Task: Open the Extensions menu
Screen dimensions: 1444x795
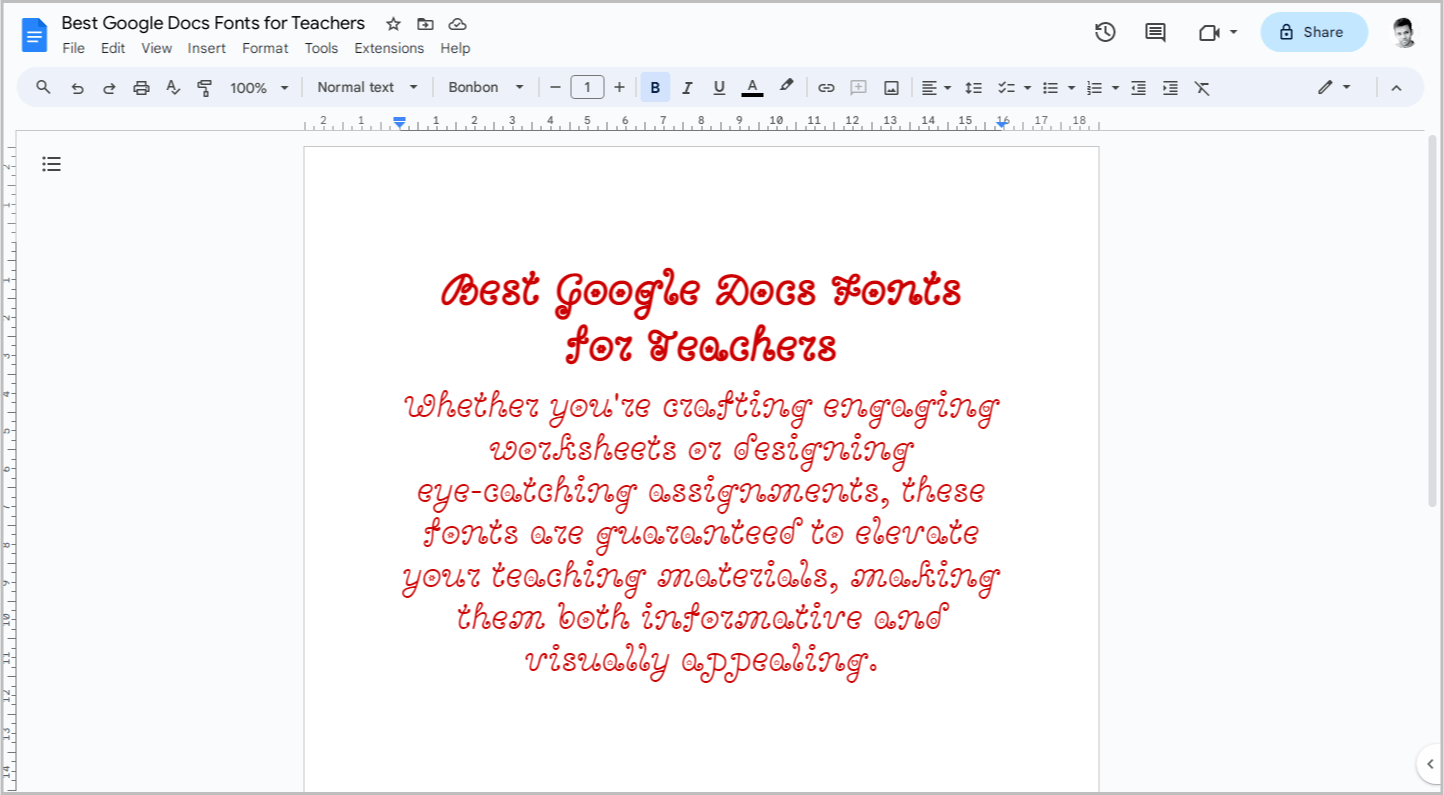Action: pos(389,47)
